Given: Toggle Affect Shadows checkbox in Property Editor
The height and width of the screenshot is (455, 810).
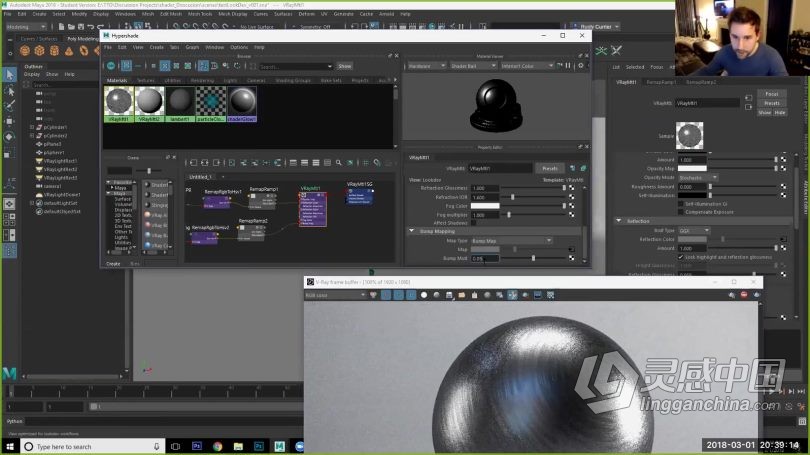Looking at the screenshot, I should click(x=474, y=223).
